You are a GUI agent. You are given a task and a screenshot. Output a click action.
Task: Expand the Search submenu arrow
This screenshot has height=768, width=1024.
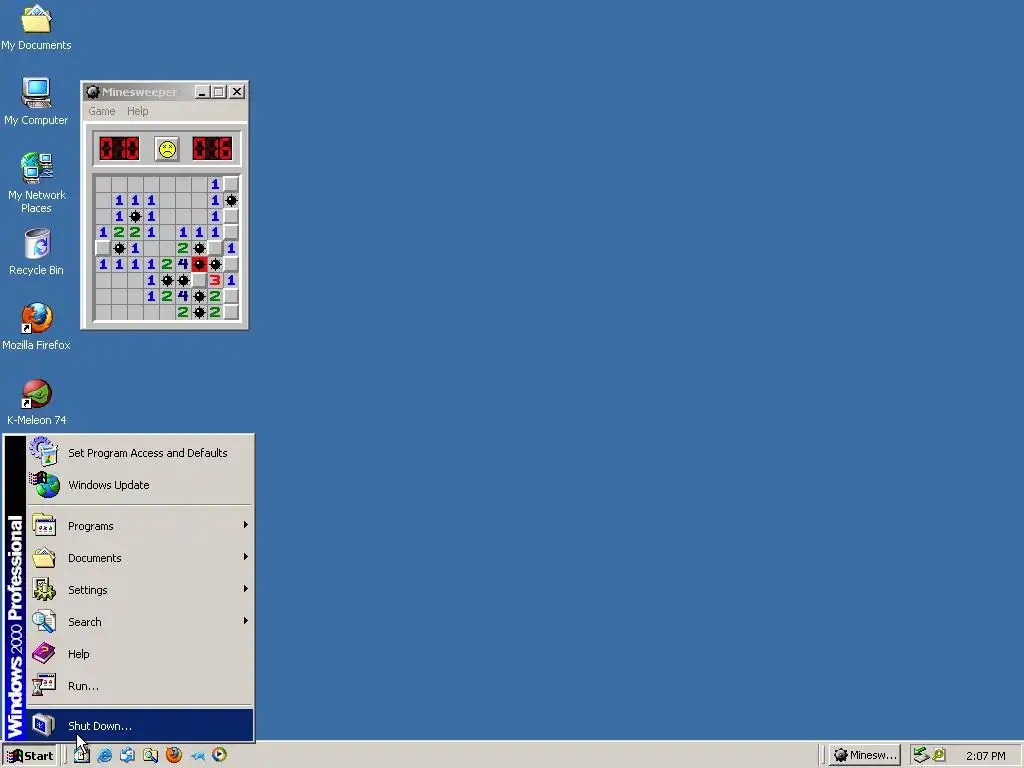[246, 621]
